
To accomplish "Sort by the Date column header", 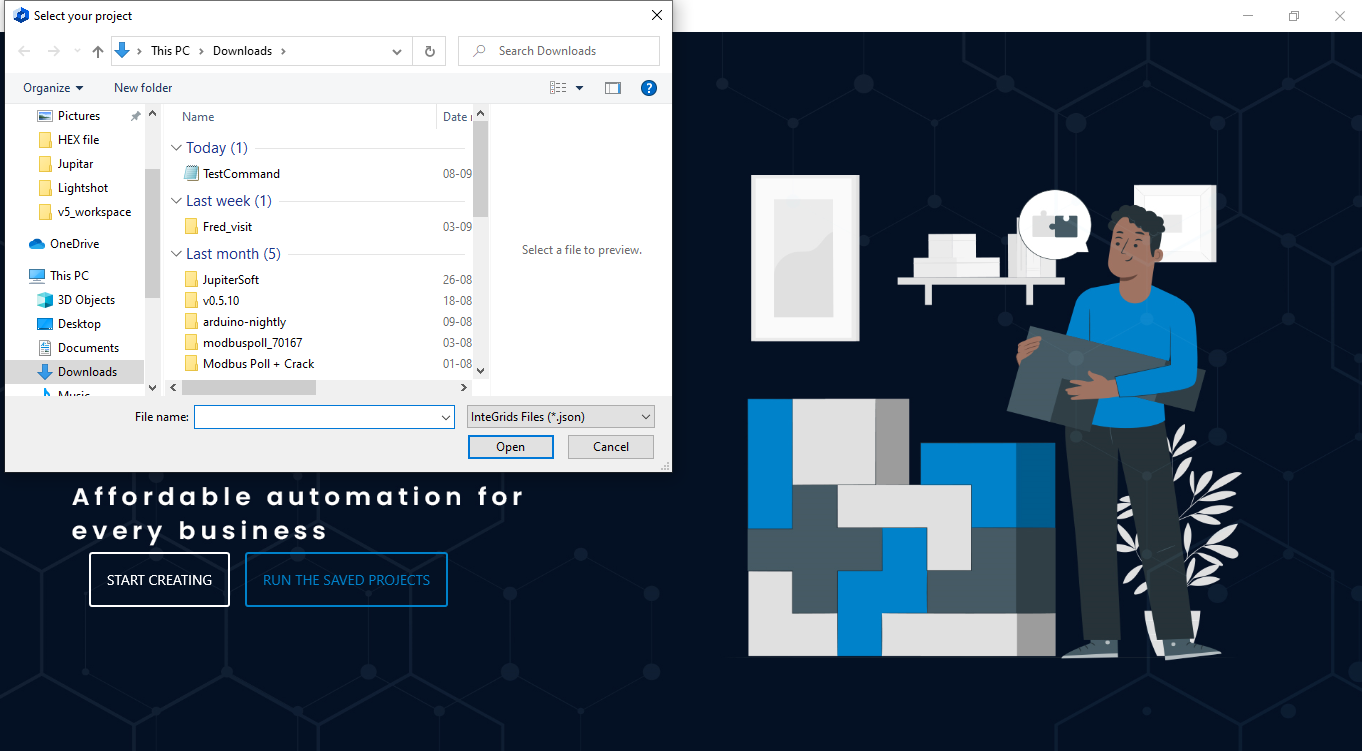I will [x=454, y=117].
